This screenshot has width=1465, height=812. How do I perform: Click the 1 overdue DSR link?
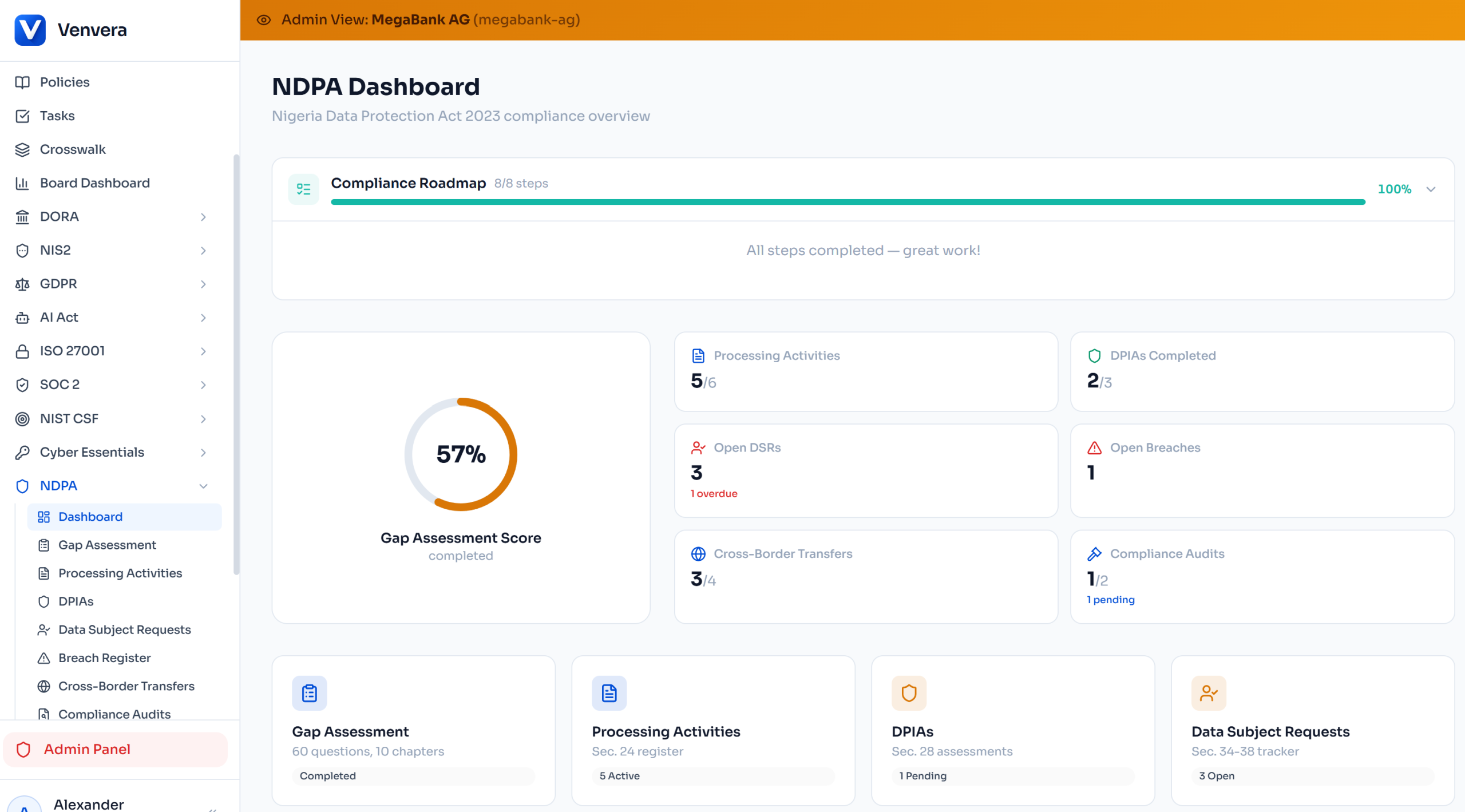(x=714, y=493)
